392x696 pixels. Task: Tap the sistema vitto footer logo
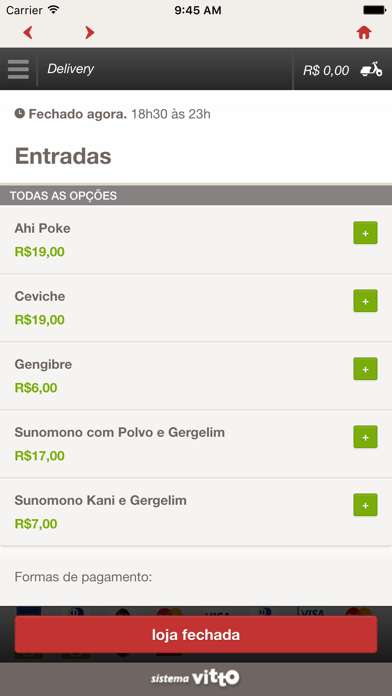coord(195,678)
